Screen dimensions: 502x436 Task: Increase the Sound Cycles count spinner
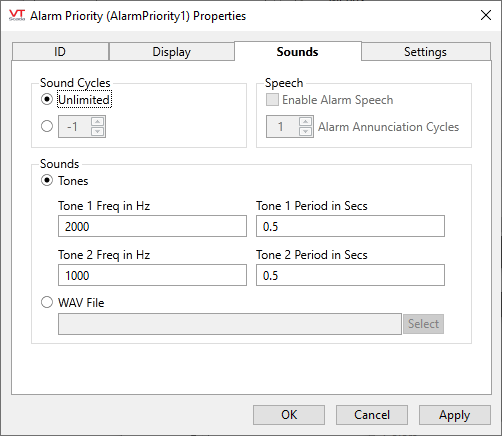(97, 122)
